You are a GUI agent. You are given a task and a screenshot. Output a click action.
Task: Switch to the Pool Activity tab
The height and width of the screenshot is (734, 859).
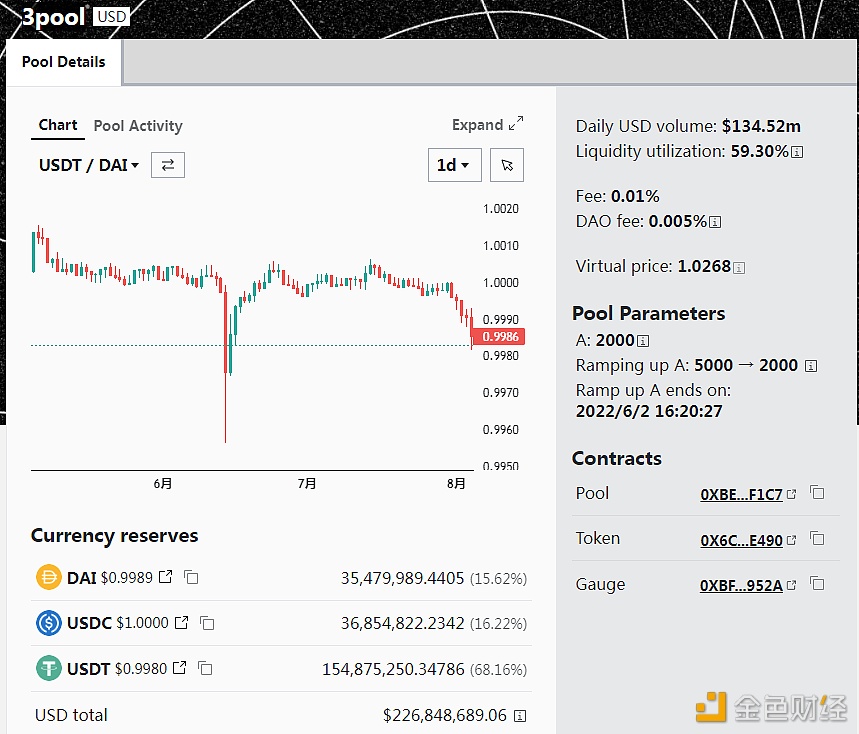coord(138,126)
